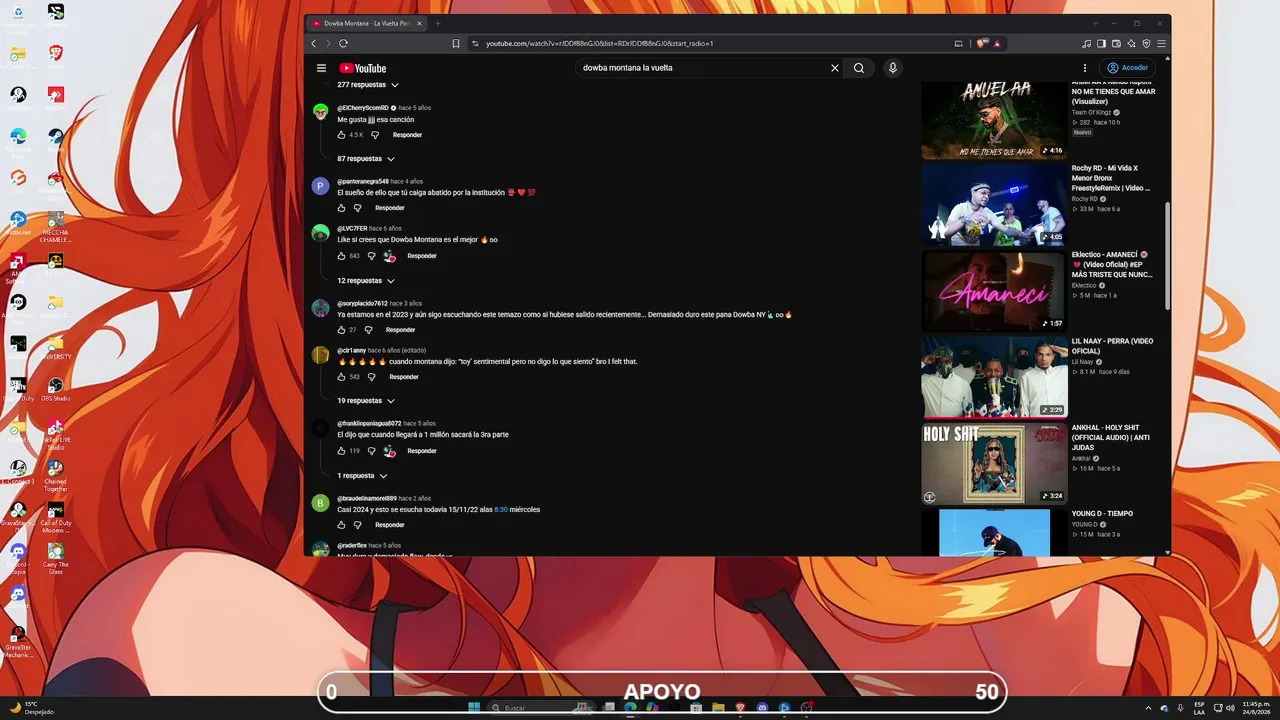Open the Rochy RD Mi Vida video thumbnail
The width and height of the screenshot is (1280, 720).
tap(994, 205)
